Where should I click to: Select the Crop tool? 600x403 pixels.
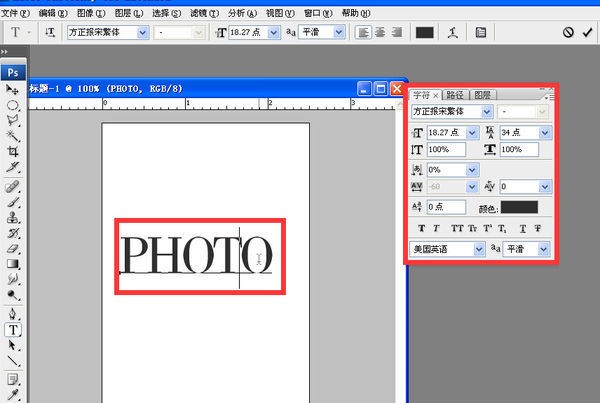[x=14, y=150]
